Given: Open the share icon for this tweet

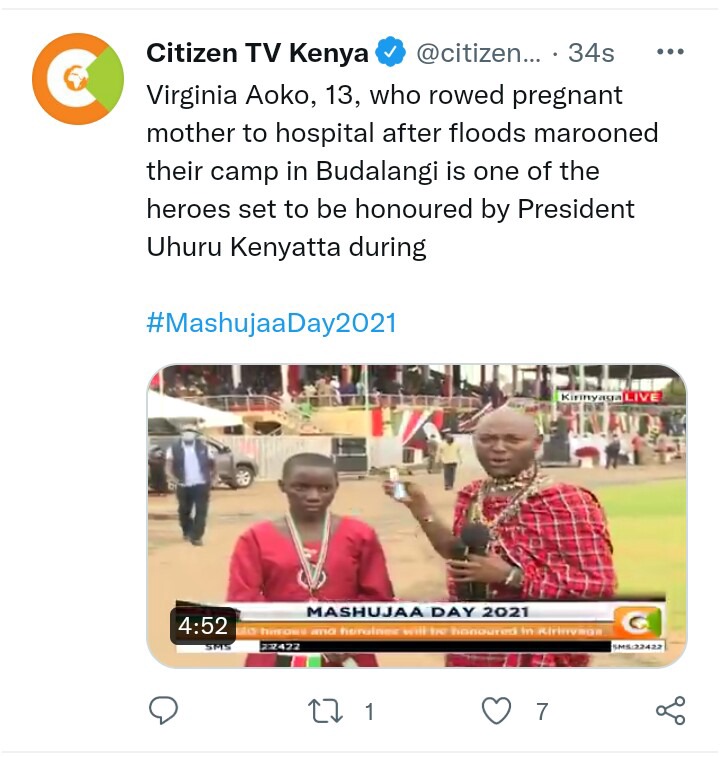Looking at the screenshot, I should pos(670,710).
